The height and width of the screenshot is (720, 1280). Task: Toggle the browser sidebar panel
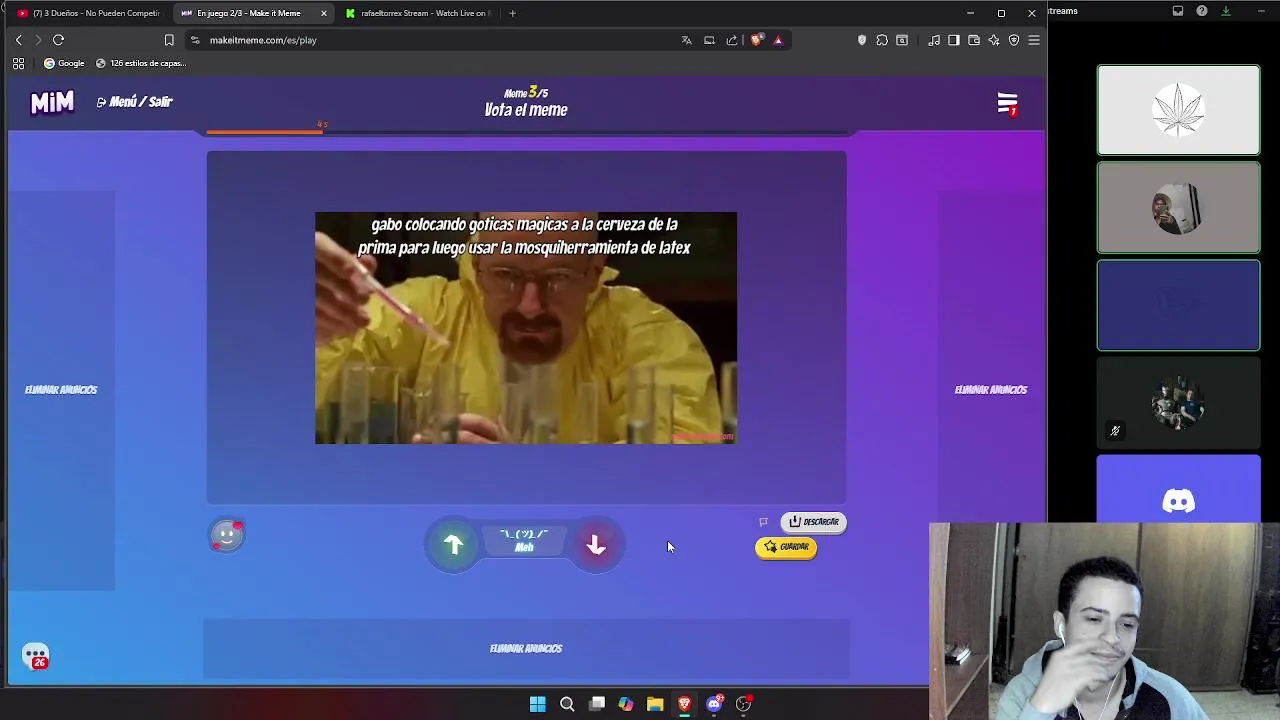point(954,40)
